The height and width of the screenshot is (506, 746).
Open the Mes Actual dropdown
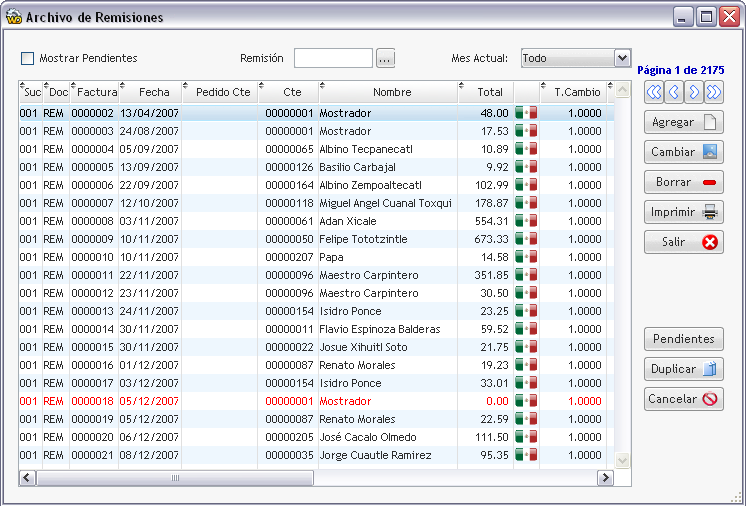coord(622,58)
